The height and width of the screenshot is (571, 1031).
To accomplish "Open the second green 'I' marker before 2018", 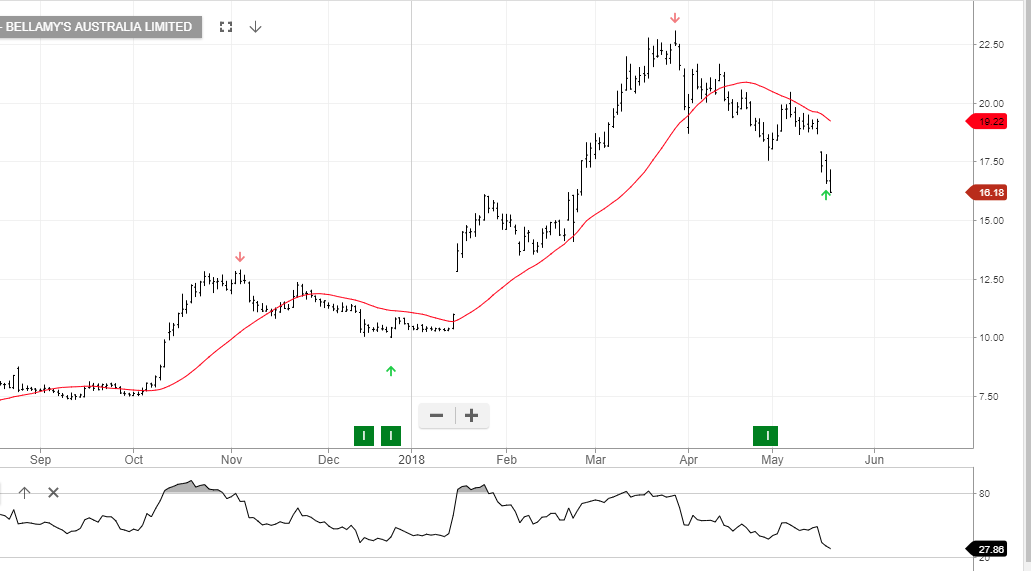I will (x=391, y=435).
